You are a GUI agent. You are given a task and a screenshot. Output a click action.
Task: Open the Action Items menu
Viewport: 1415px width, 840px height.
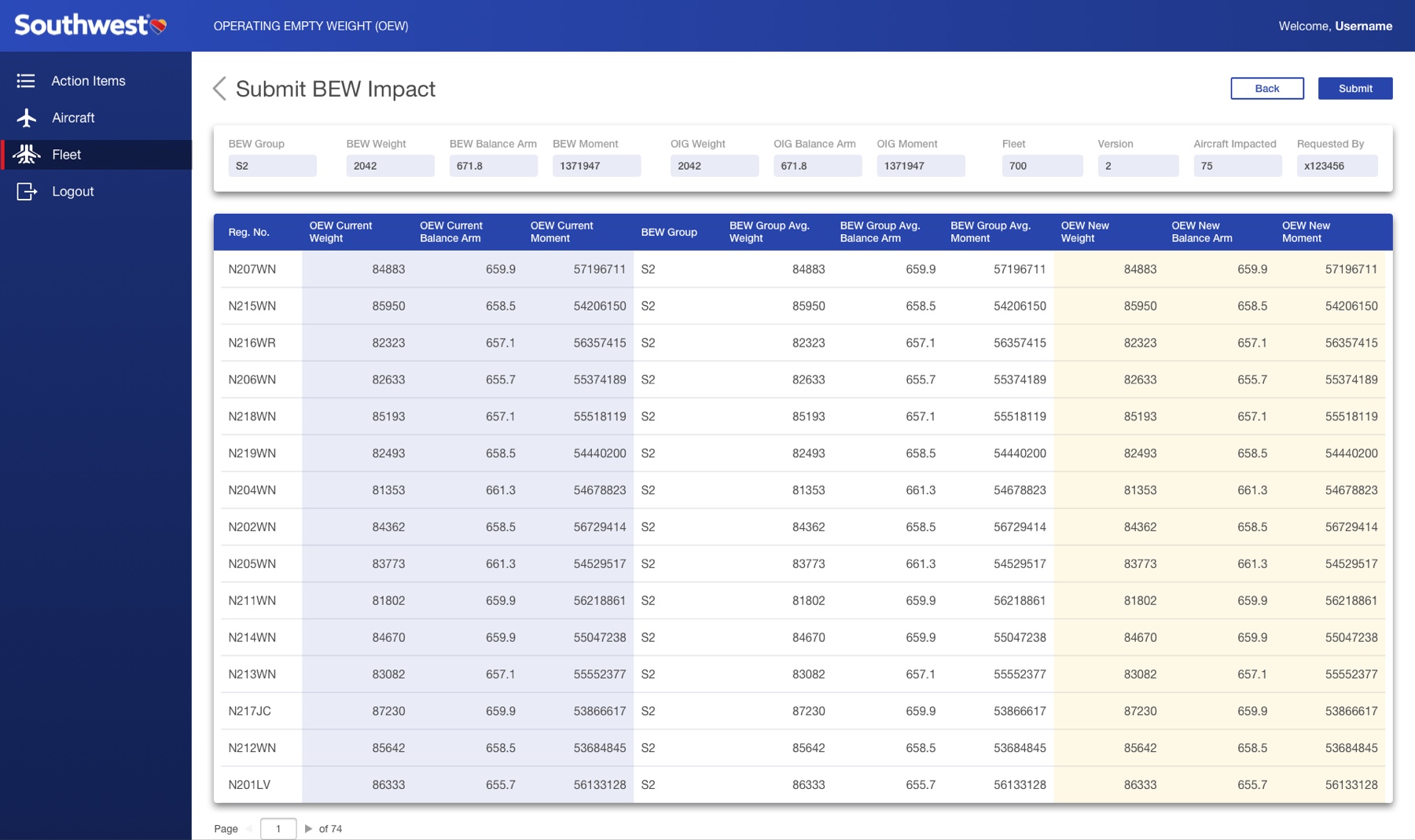pyautogui.click(x=88, y=81)
